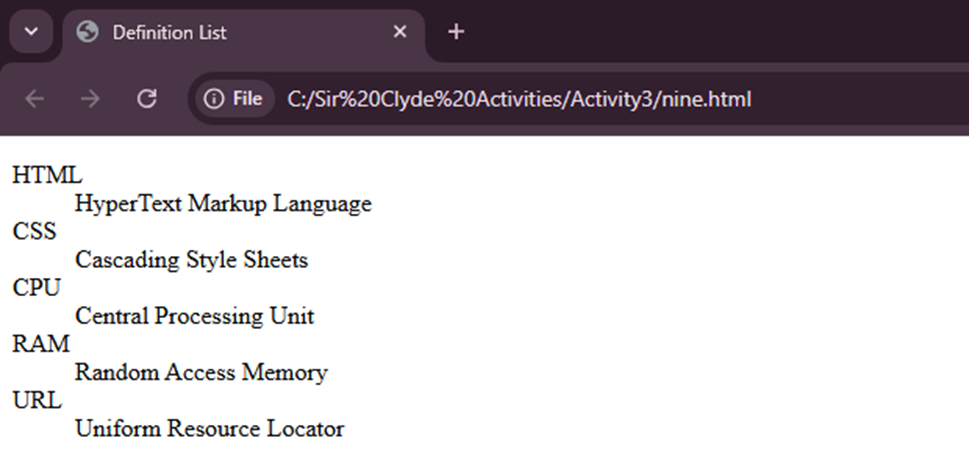
Task: Select the RAM term text
Action: [41, 345]
